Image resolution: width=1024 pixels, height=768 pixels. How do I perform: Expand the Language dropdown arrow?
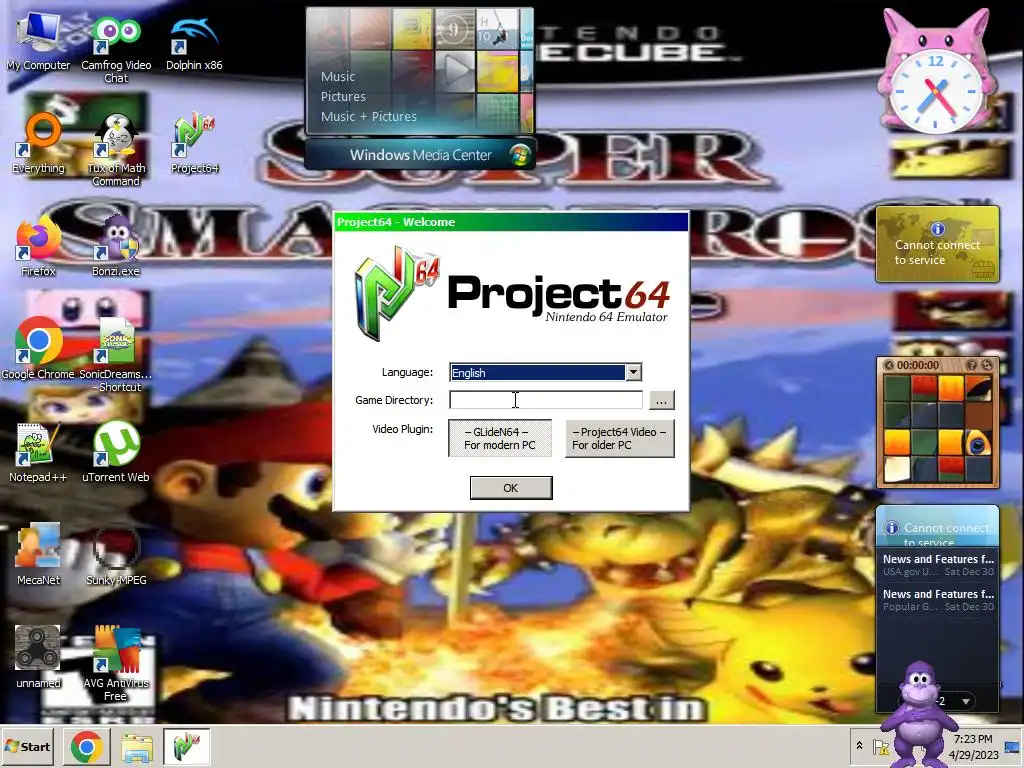click(x=633, y=372)
